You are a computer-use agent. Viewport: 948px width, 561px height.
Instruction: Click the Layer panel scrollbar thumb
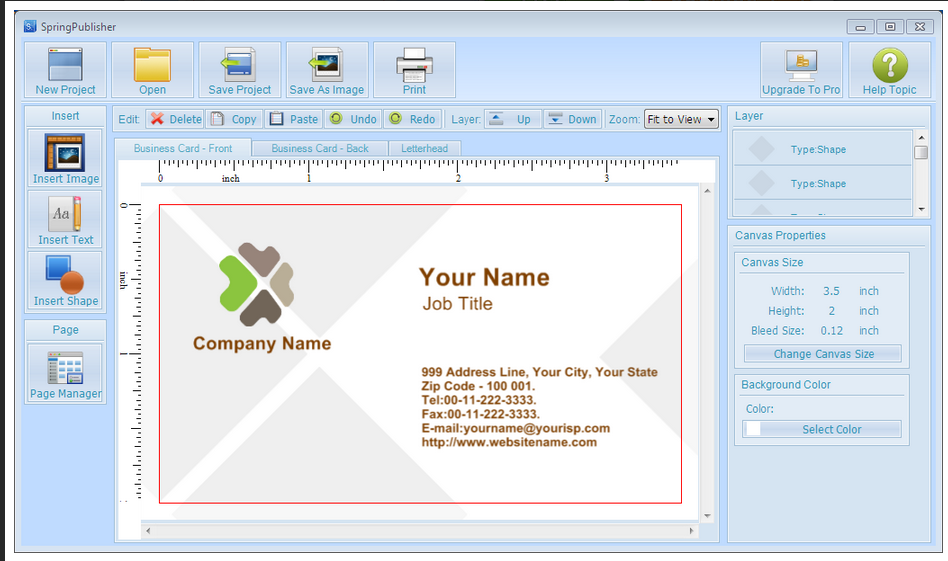click(921, 152)
